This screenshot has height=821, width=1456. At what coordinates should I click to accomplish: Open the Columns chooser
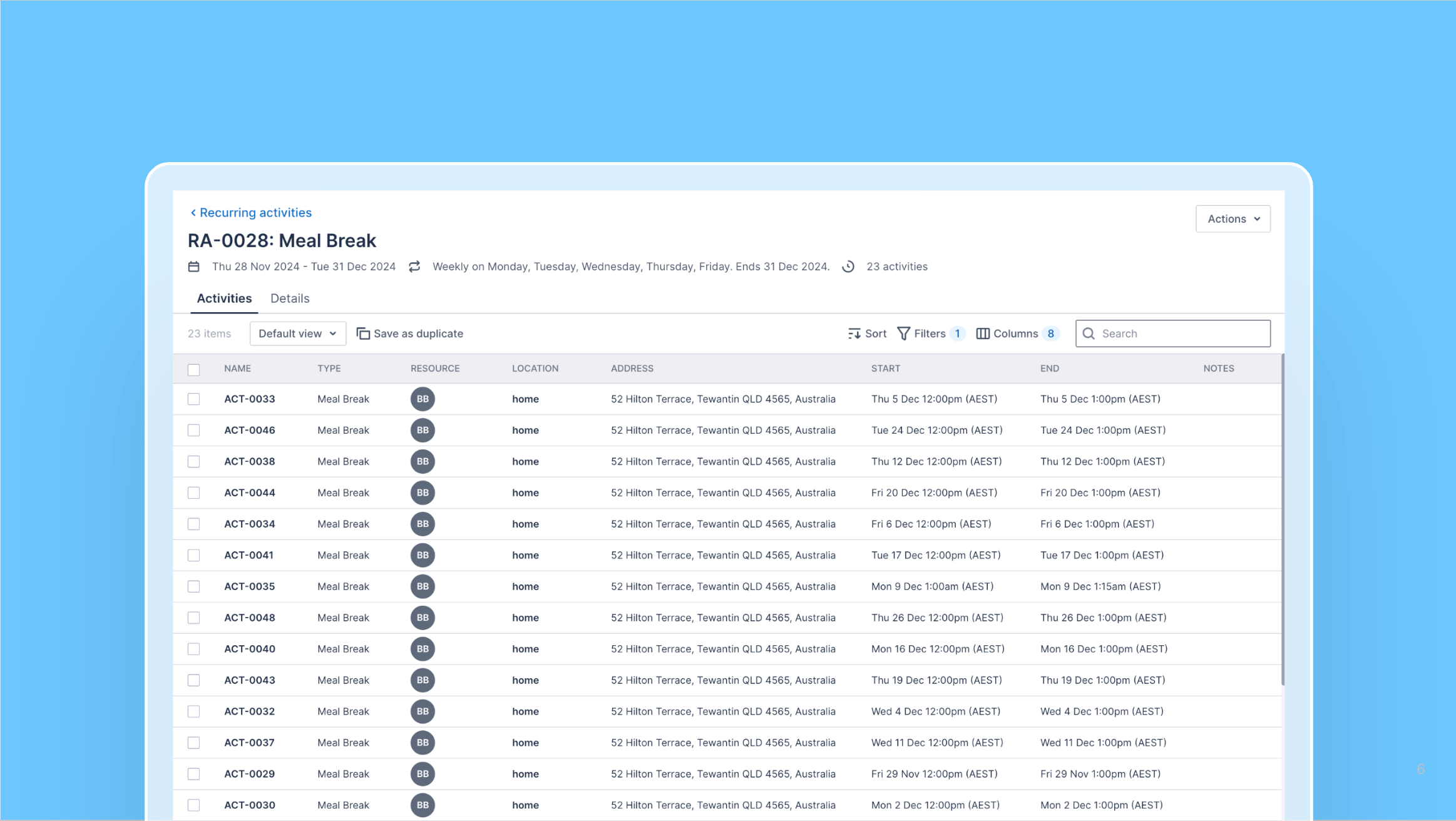[x=1017, y=334]
